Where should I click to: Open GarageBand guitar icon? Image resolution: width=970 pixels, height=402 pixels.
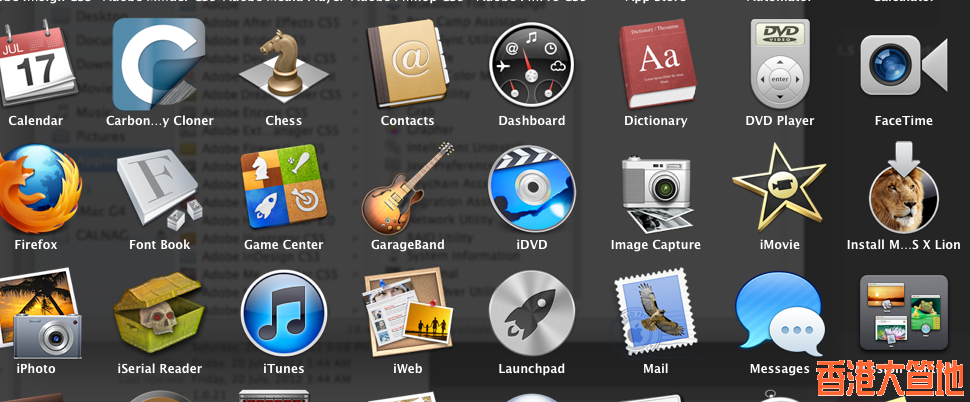(x=408, y=189)
